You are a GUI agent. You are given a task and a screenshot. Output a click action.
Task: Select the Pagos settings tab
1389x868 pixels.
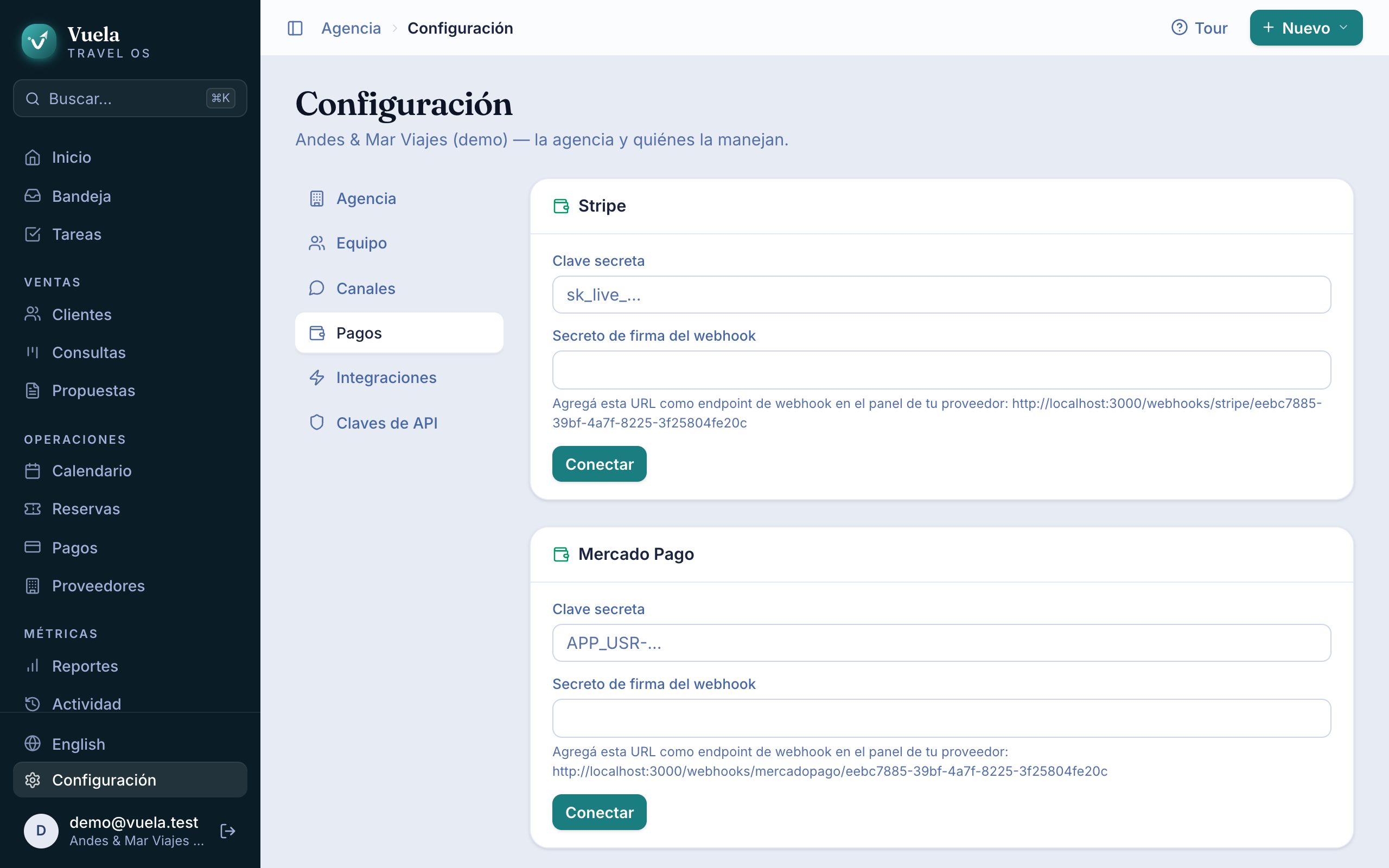(x=399, y=333)
